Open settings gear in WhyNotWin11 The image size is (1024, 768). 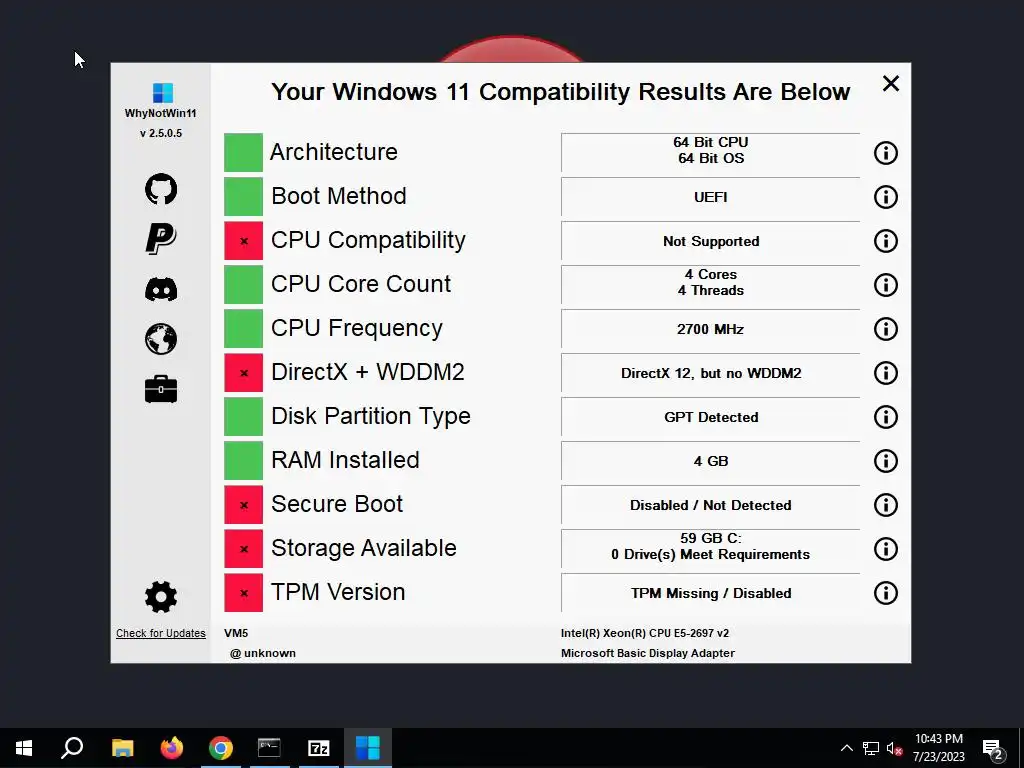tap(161, 596)
